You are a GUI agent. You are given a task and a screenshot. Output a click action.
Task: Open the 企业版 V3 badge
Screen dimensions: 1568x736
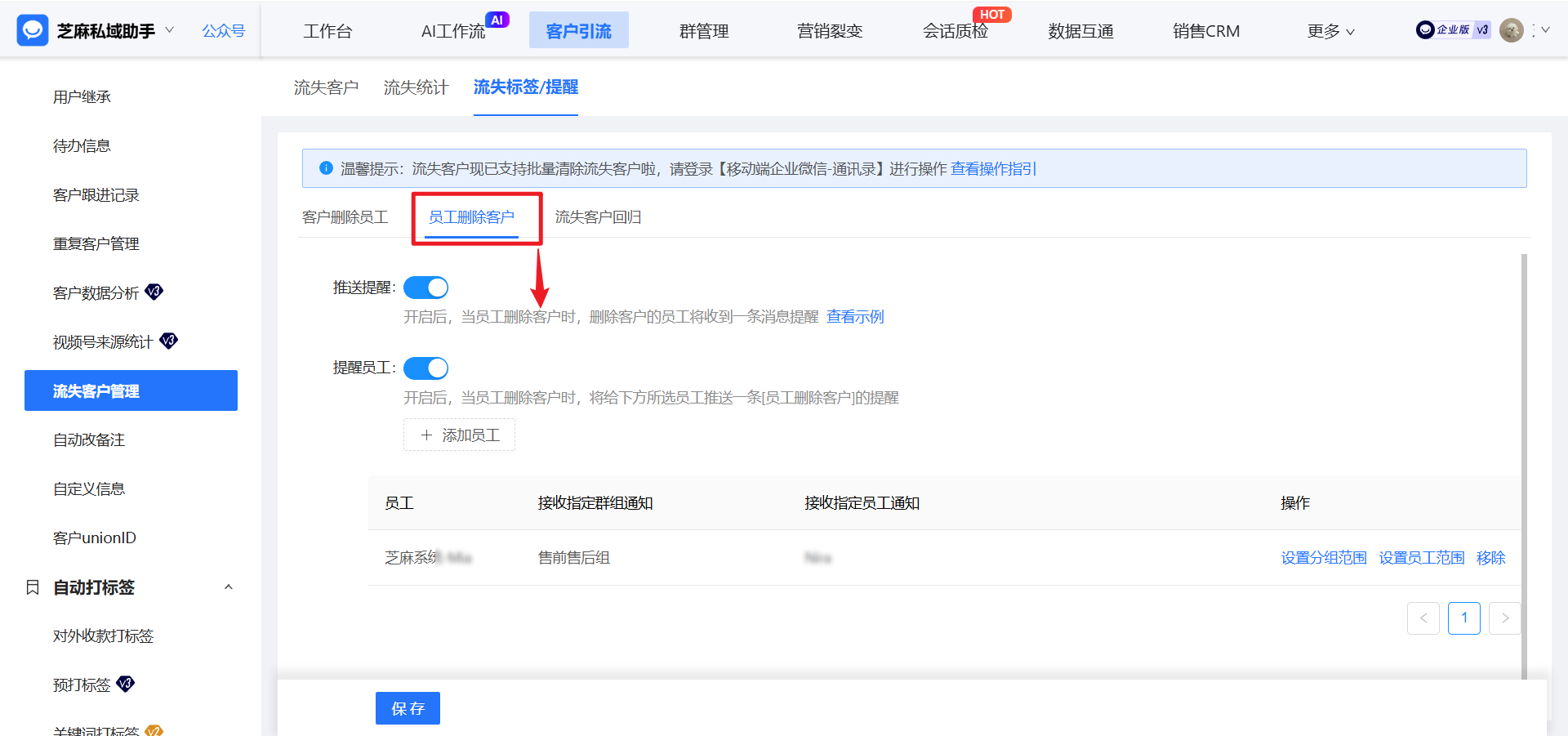[1453, 29]
